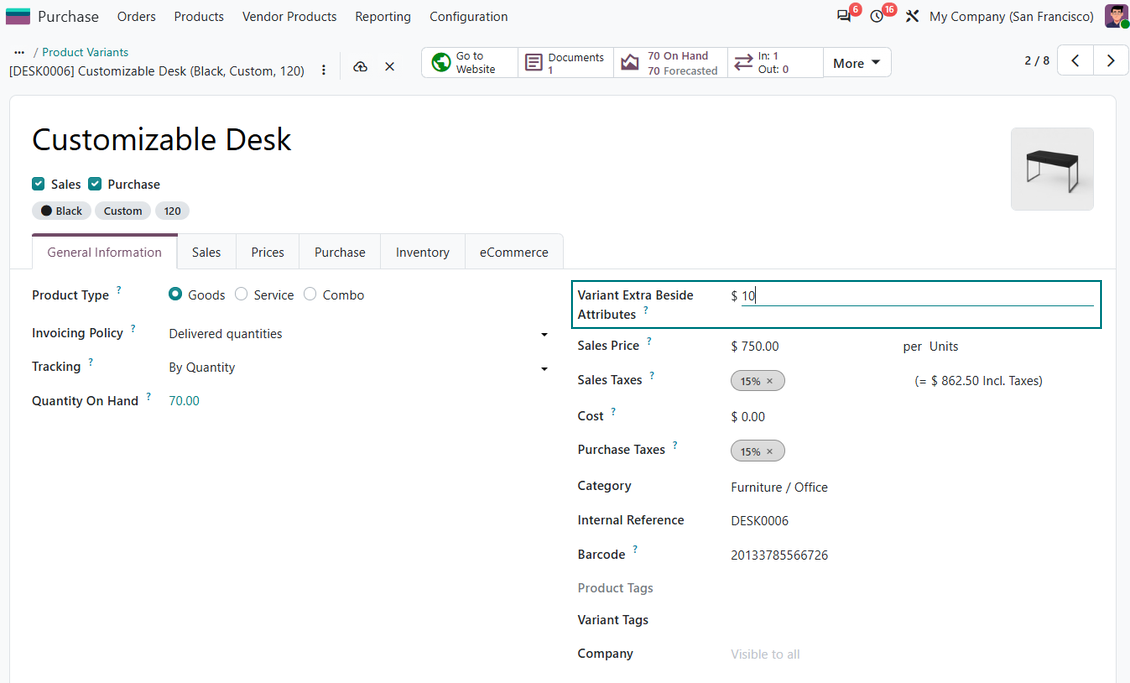1130x683 pixels.
Task: Open the Tracking dropdown
Action: pyautogui.click(x=358, y=367)
